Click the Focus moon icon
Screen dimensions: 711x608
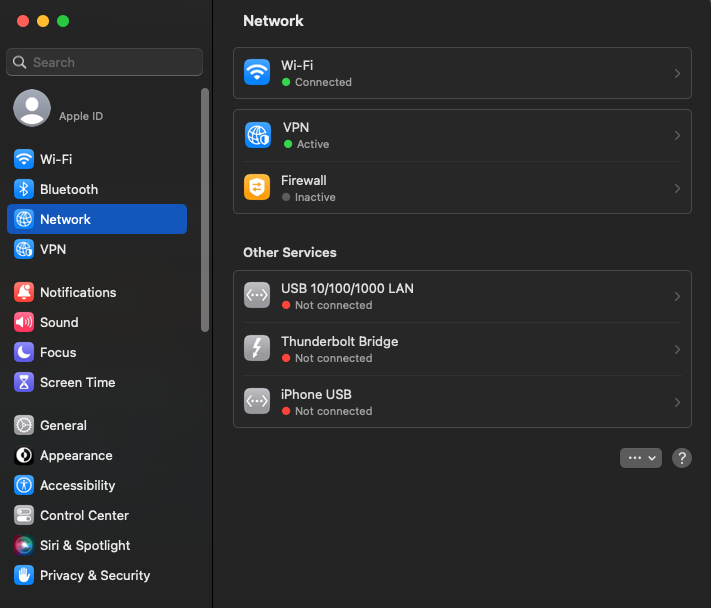click(24, 352)
